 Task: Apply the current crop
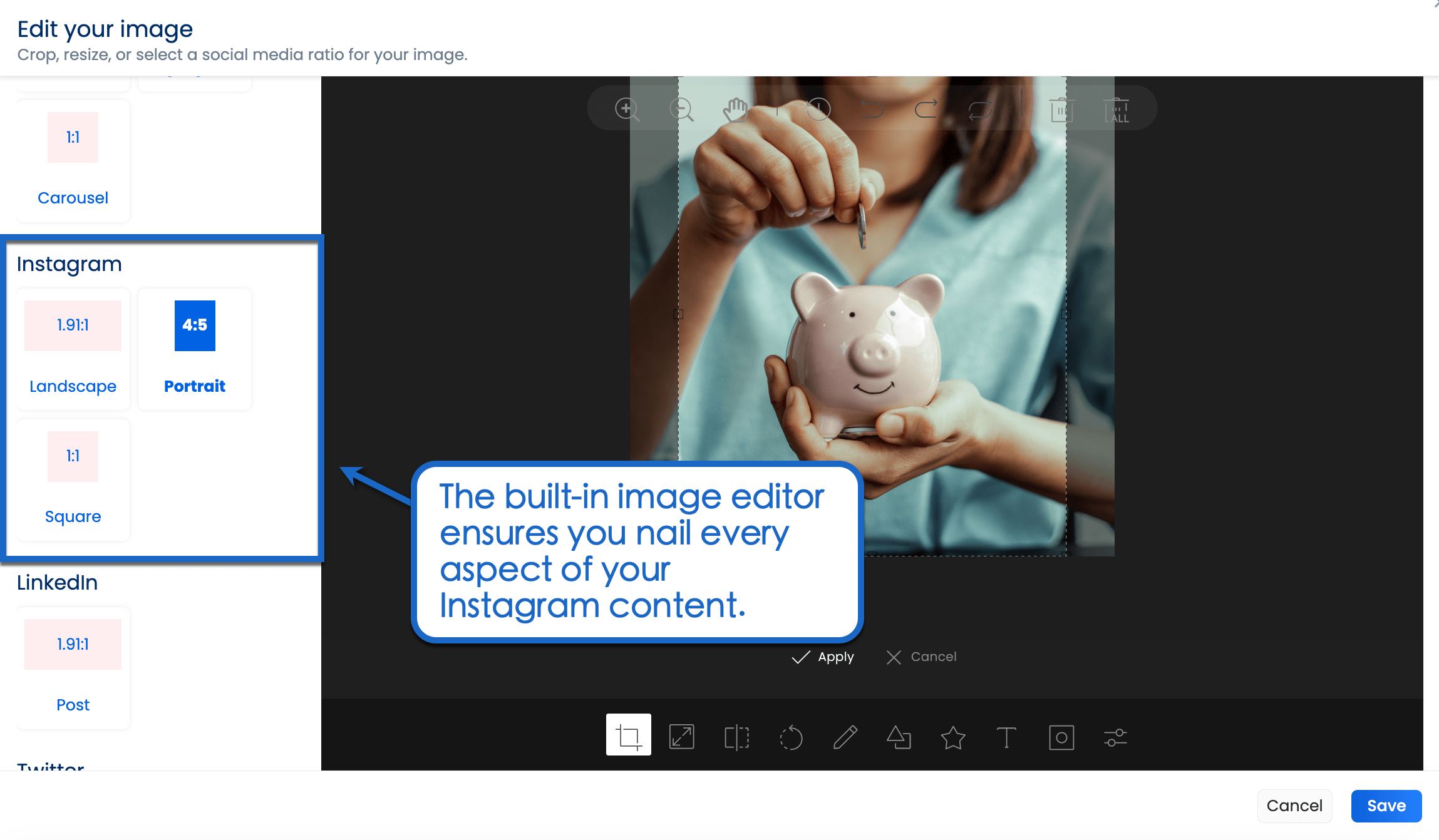[823, 657]
